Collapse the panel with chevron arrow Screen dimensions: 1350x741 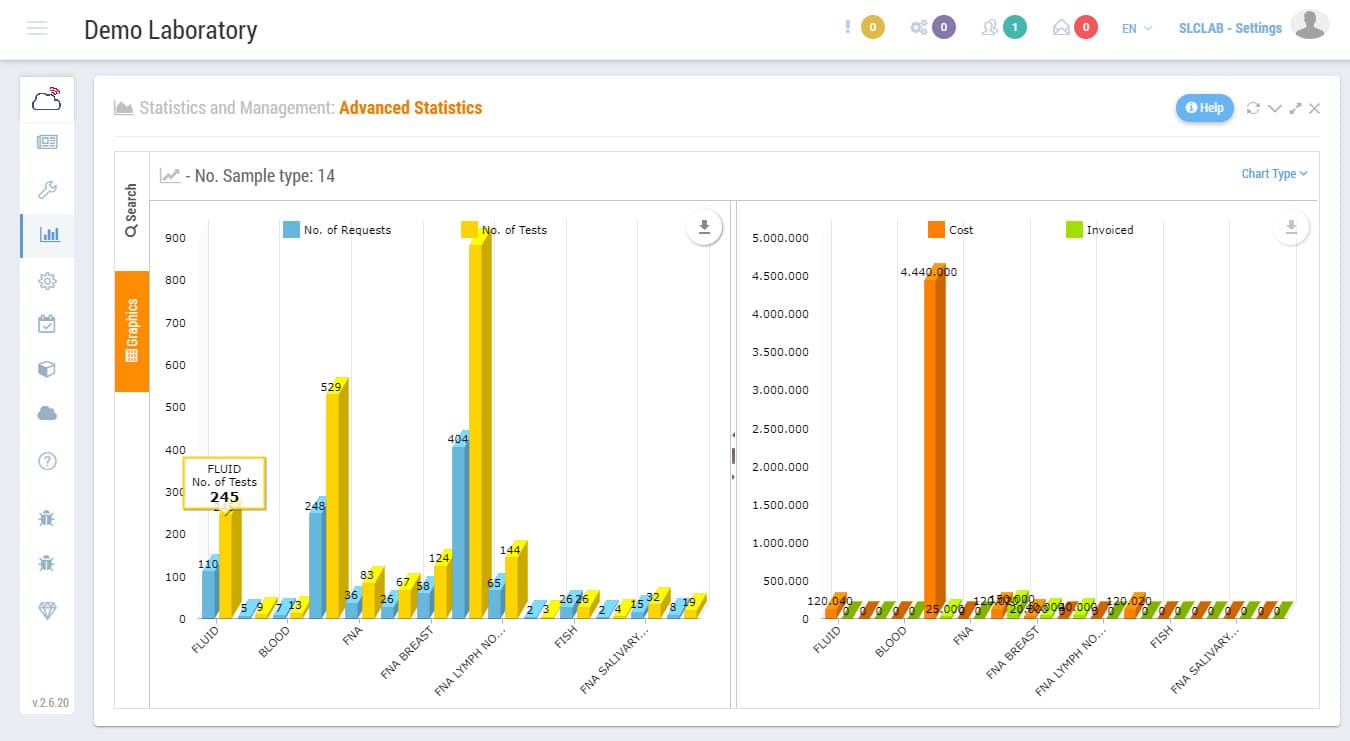click(x=1275, y=108)
